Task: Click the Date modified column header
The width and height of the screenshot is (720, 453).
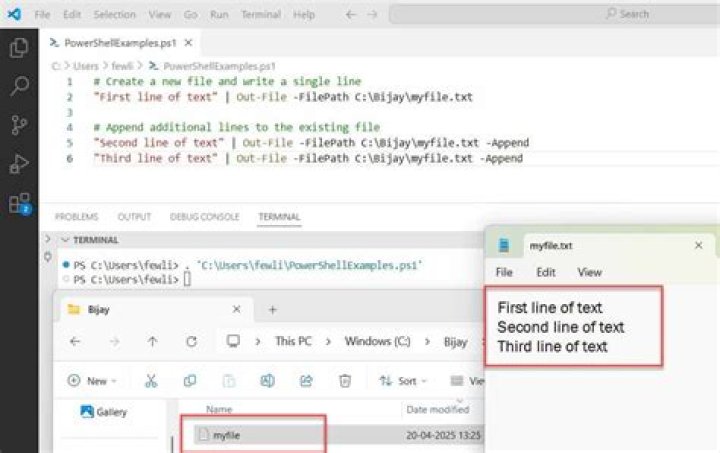Action: coord(437,409)
